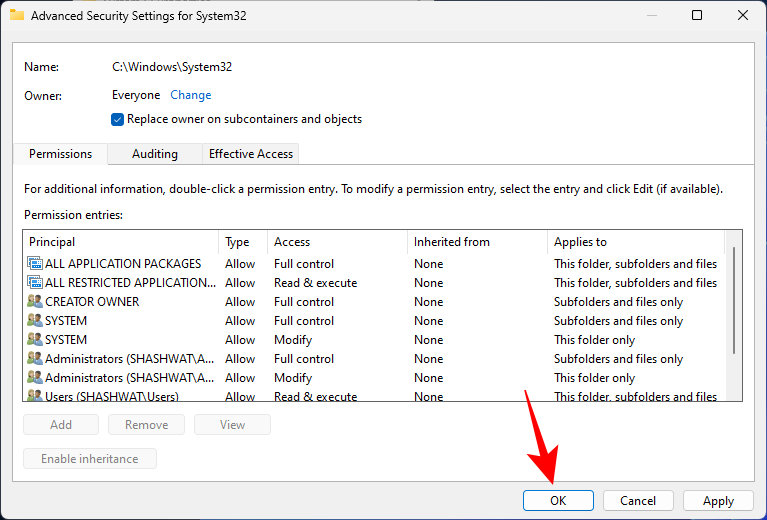
Task: Click the CREATOR OWNER user icon
Action: point(35,302)
